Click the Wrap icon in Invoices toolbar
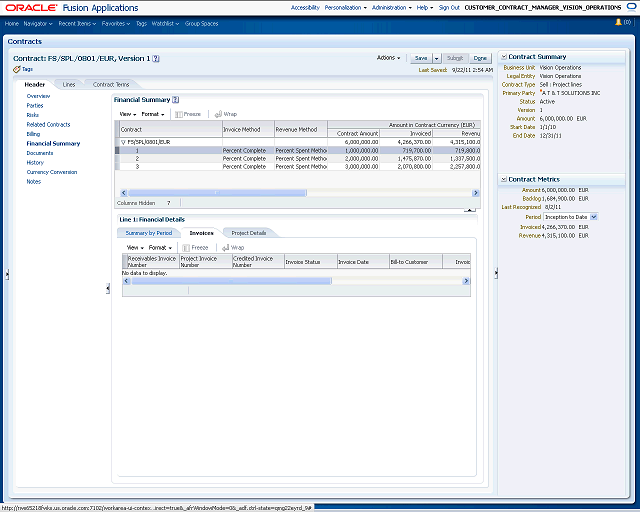 click(226, 248)
